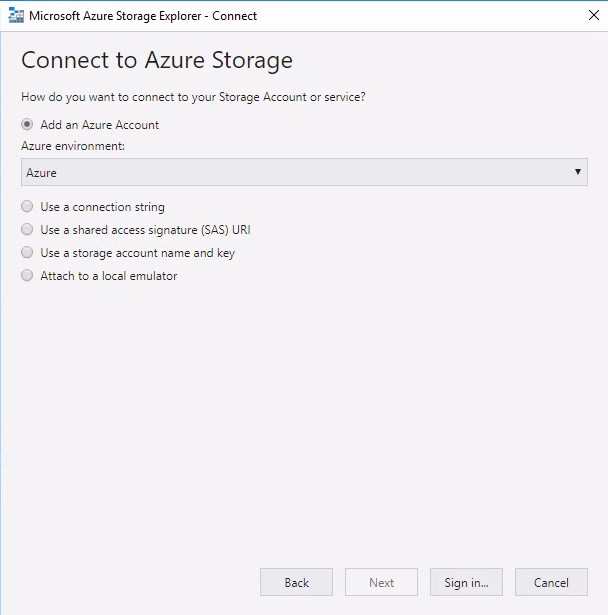
Task: Cancel the connection dialog
Action: pyautogui.click(x=551, y=582)
